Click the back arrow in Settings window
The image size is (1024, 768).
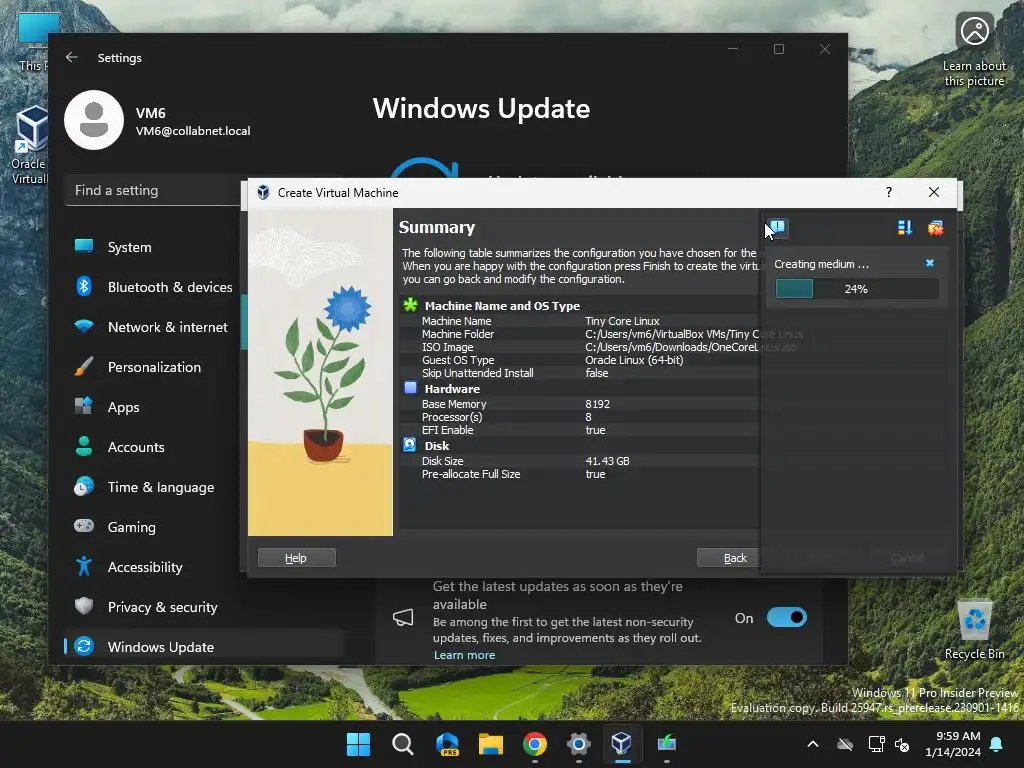pyautogui.click(x=72, y=57)
